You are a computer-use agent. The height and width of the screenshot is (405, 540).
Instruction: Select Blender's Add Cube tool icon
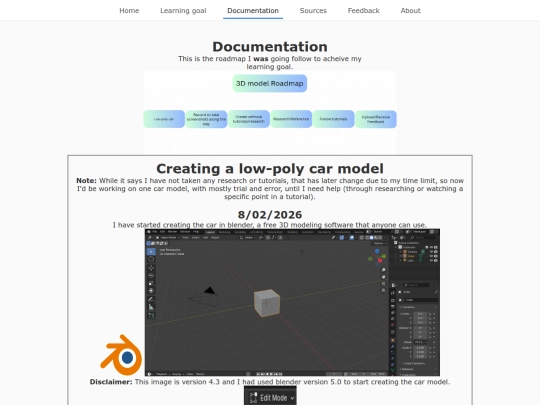point(151,315)
